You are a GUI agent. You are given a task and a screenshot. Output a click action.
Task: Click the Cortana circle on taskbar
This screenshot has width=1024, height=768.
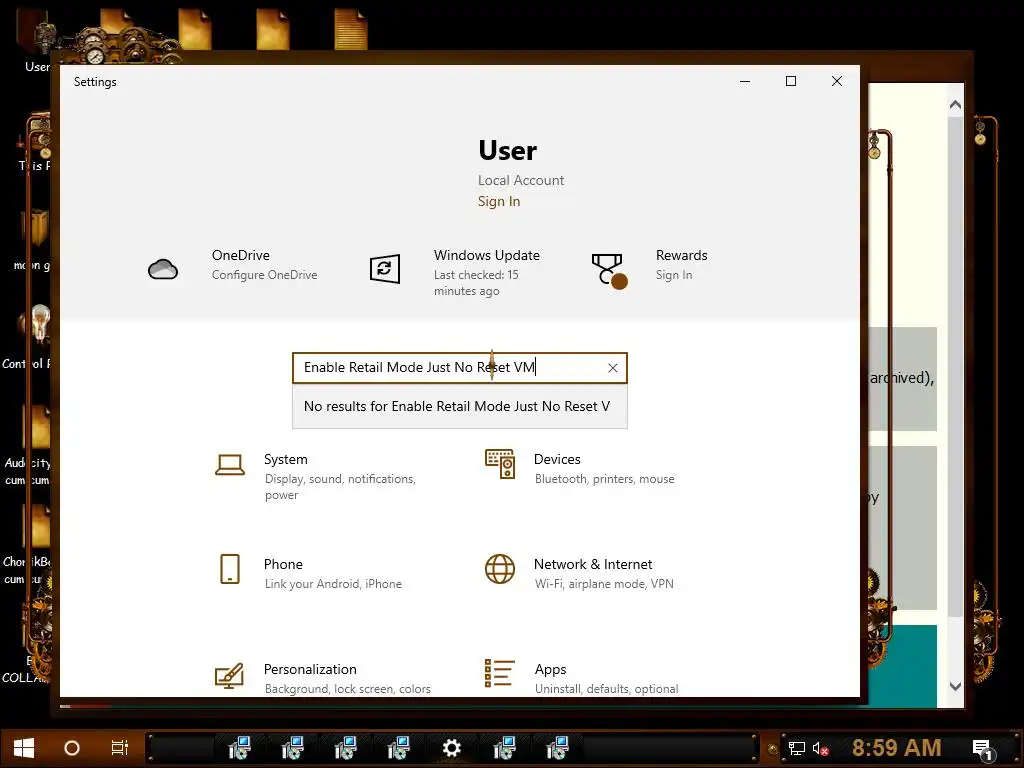point(72,748)
